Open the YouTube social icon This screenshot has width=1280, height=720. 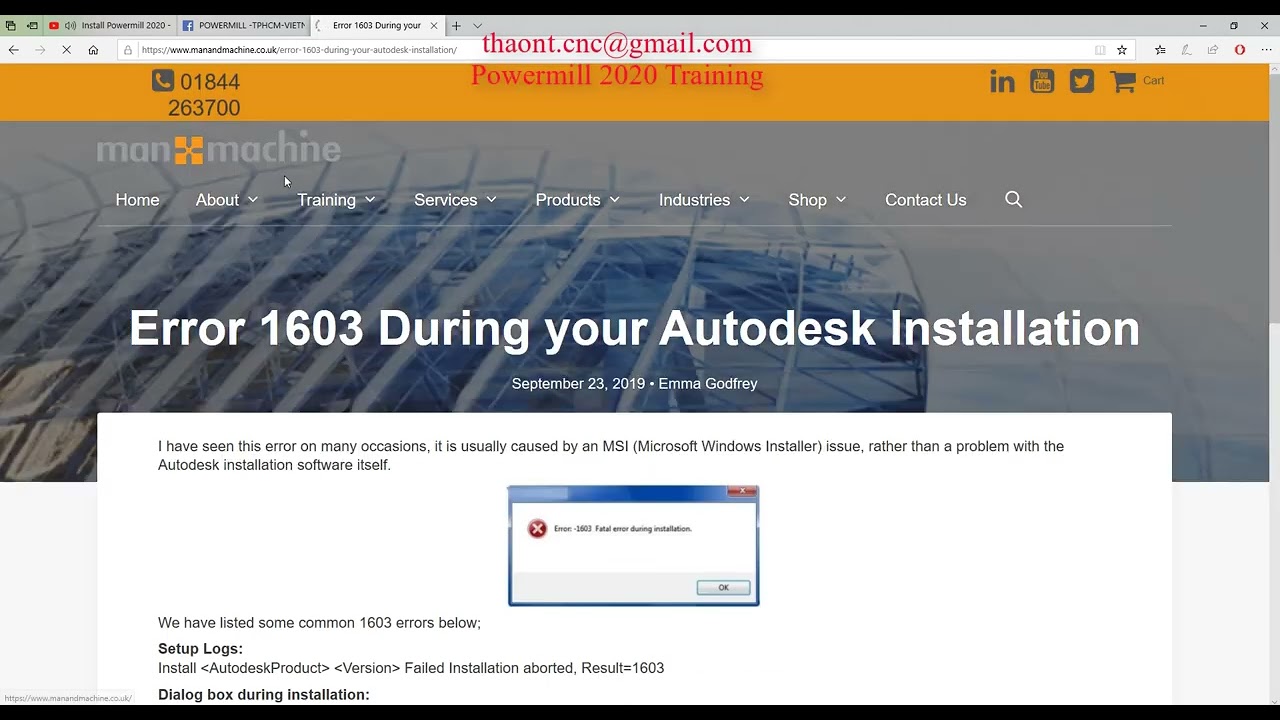tap(1042, 81)
